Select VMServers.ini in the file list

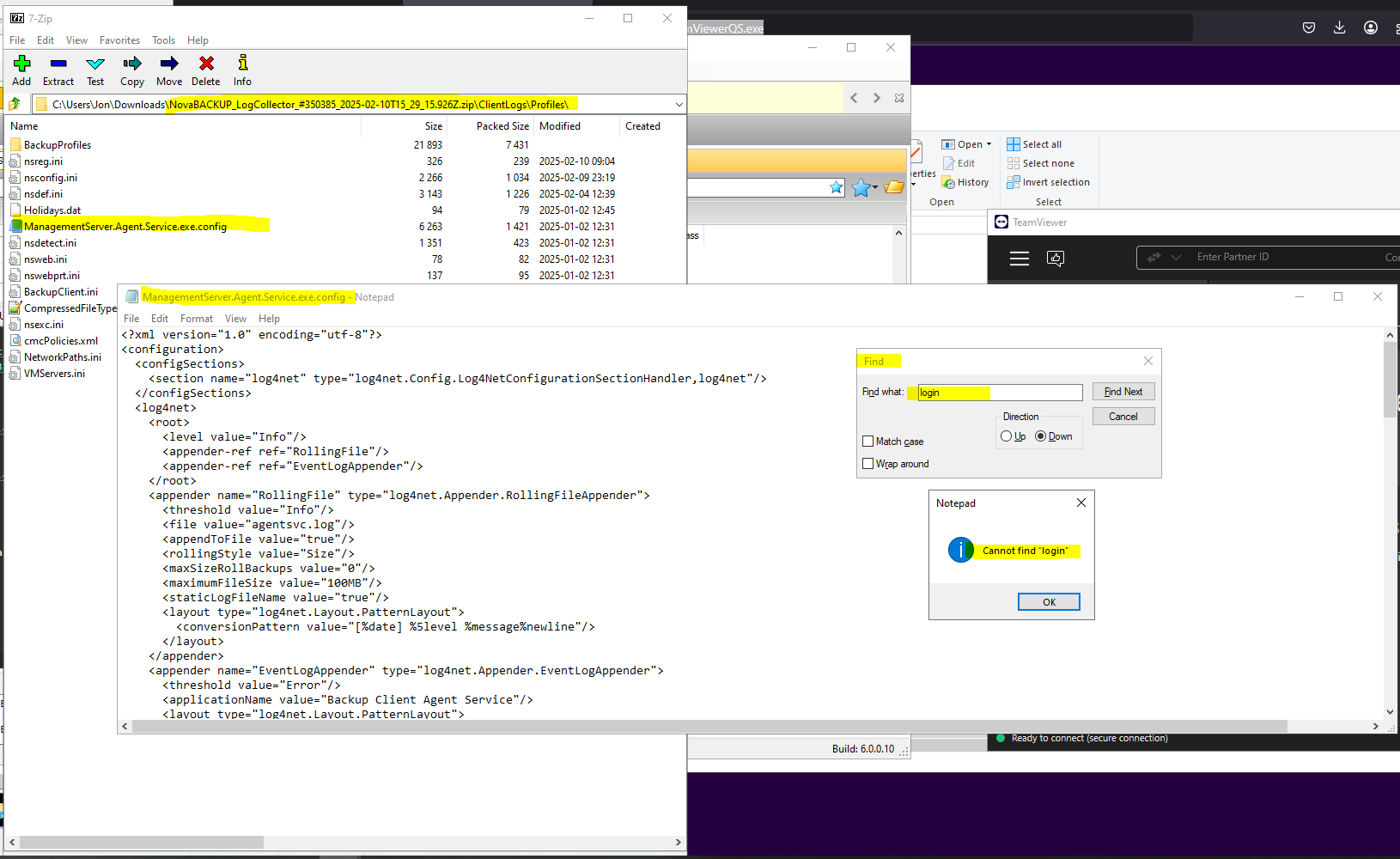click(54, 374)
